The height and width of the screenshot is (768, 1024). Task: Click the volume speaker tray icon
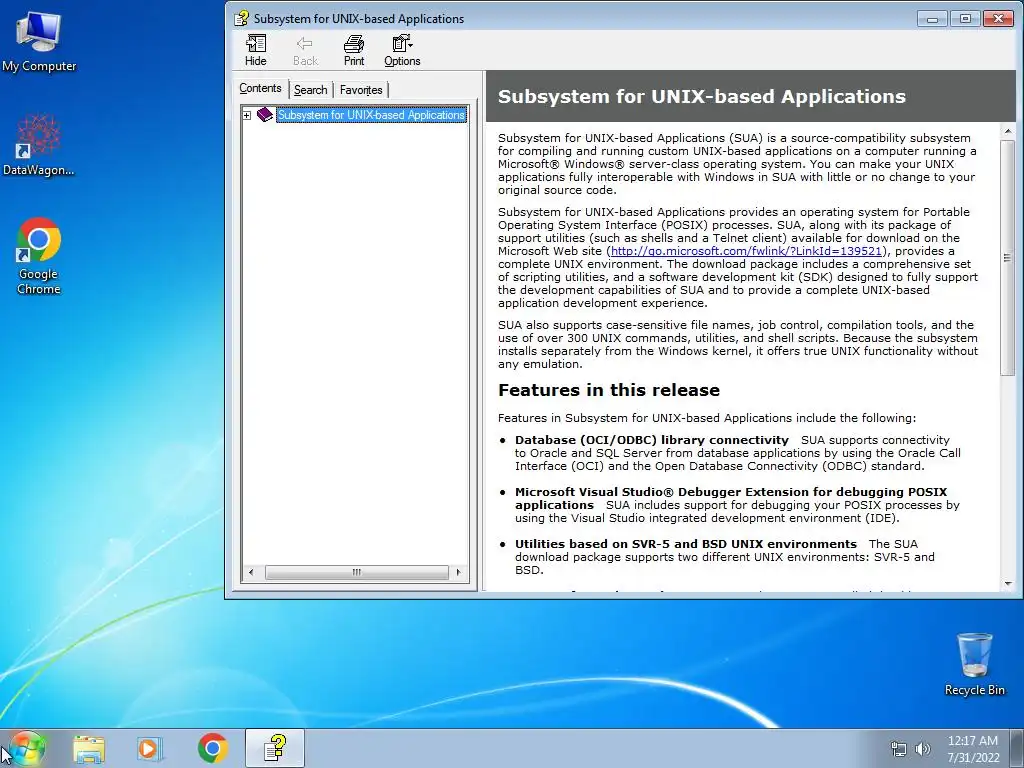pos(923,749)
